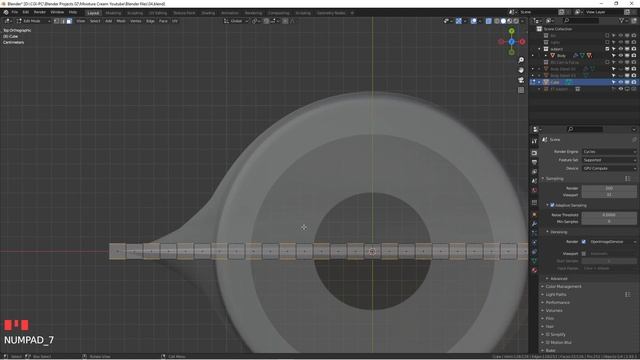Open the viewport Select menu

pos(95,21)
